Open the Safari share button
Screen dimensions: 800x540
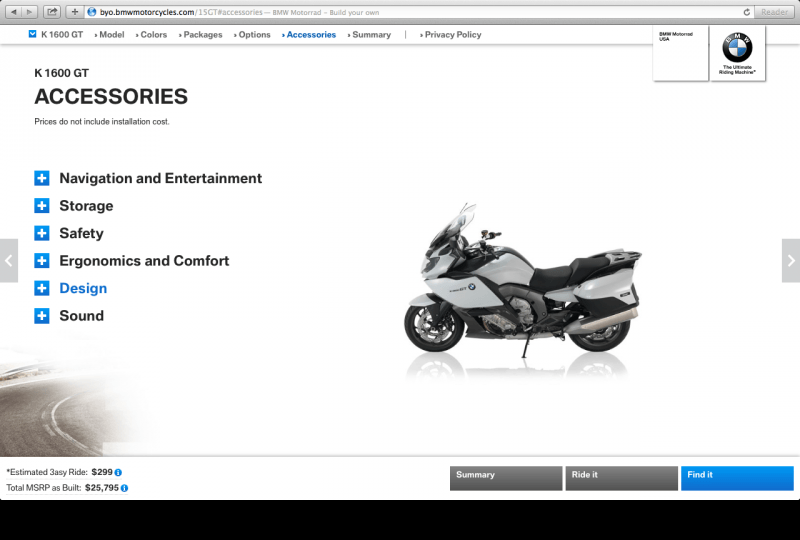point(52,12)
